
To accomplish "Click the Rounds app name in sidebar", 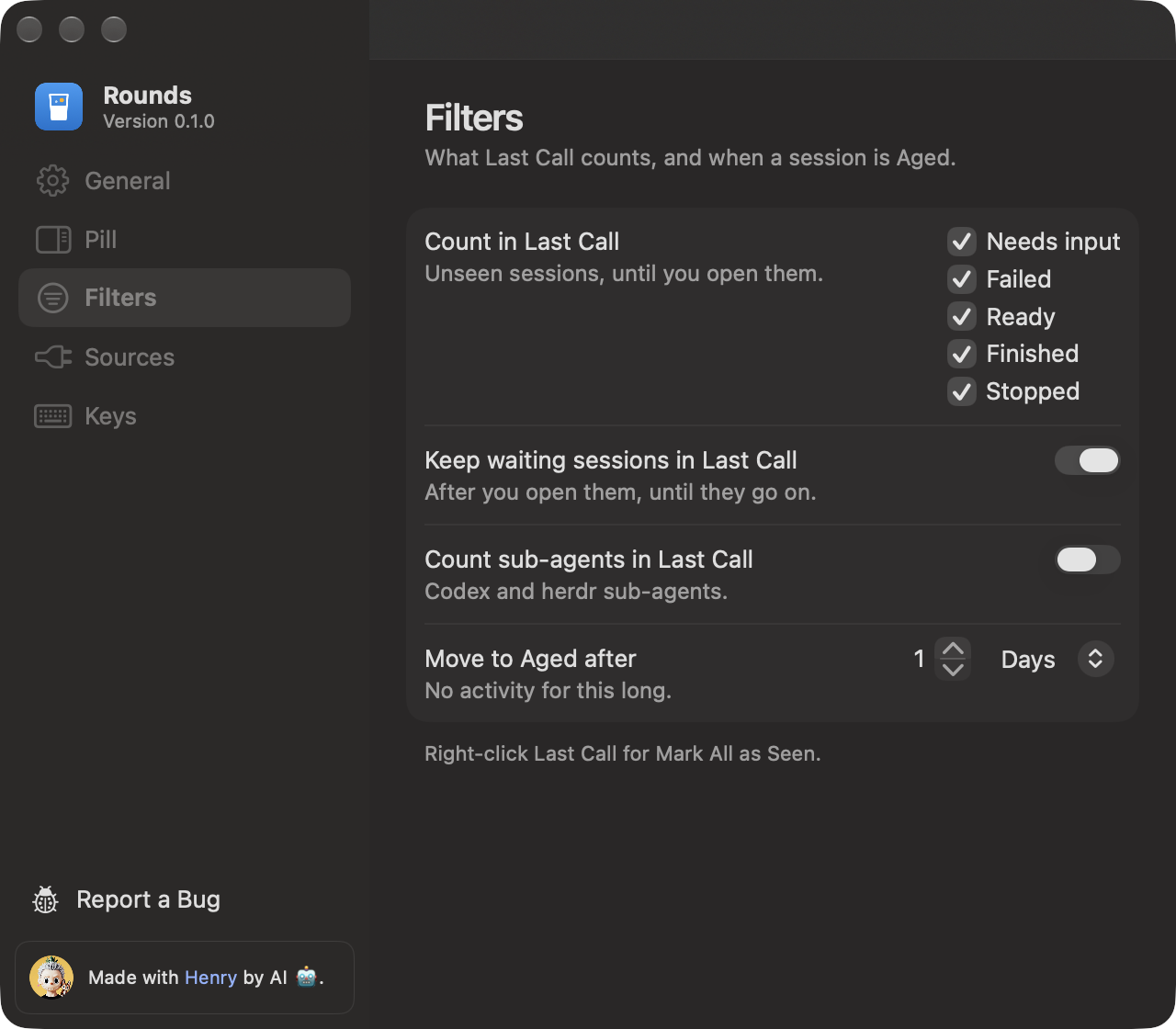I will [x=148, y=96].
